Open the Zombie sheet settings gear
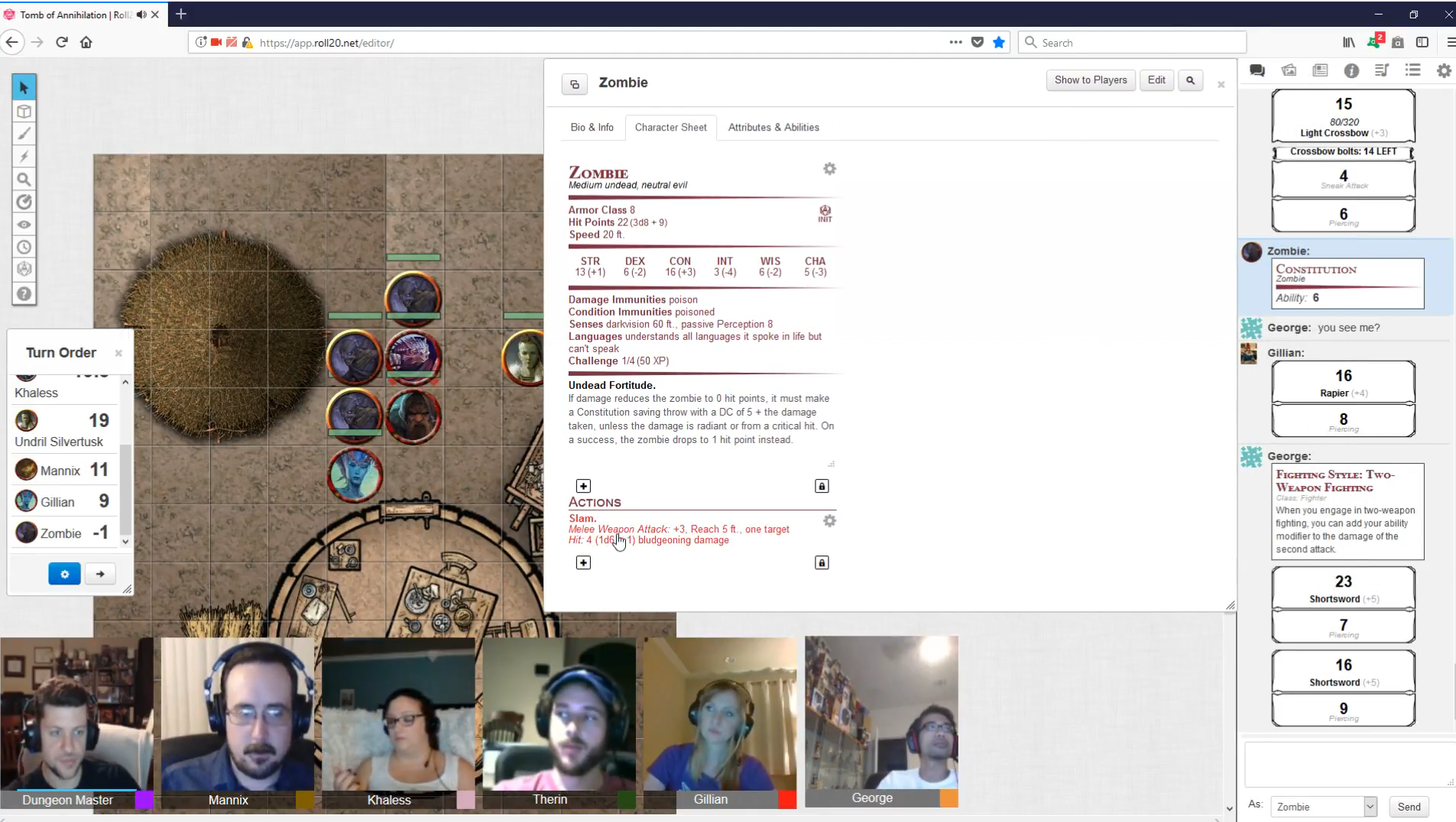This screenshot has height=822, width=1456. (x=829, y=169)
